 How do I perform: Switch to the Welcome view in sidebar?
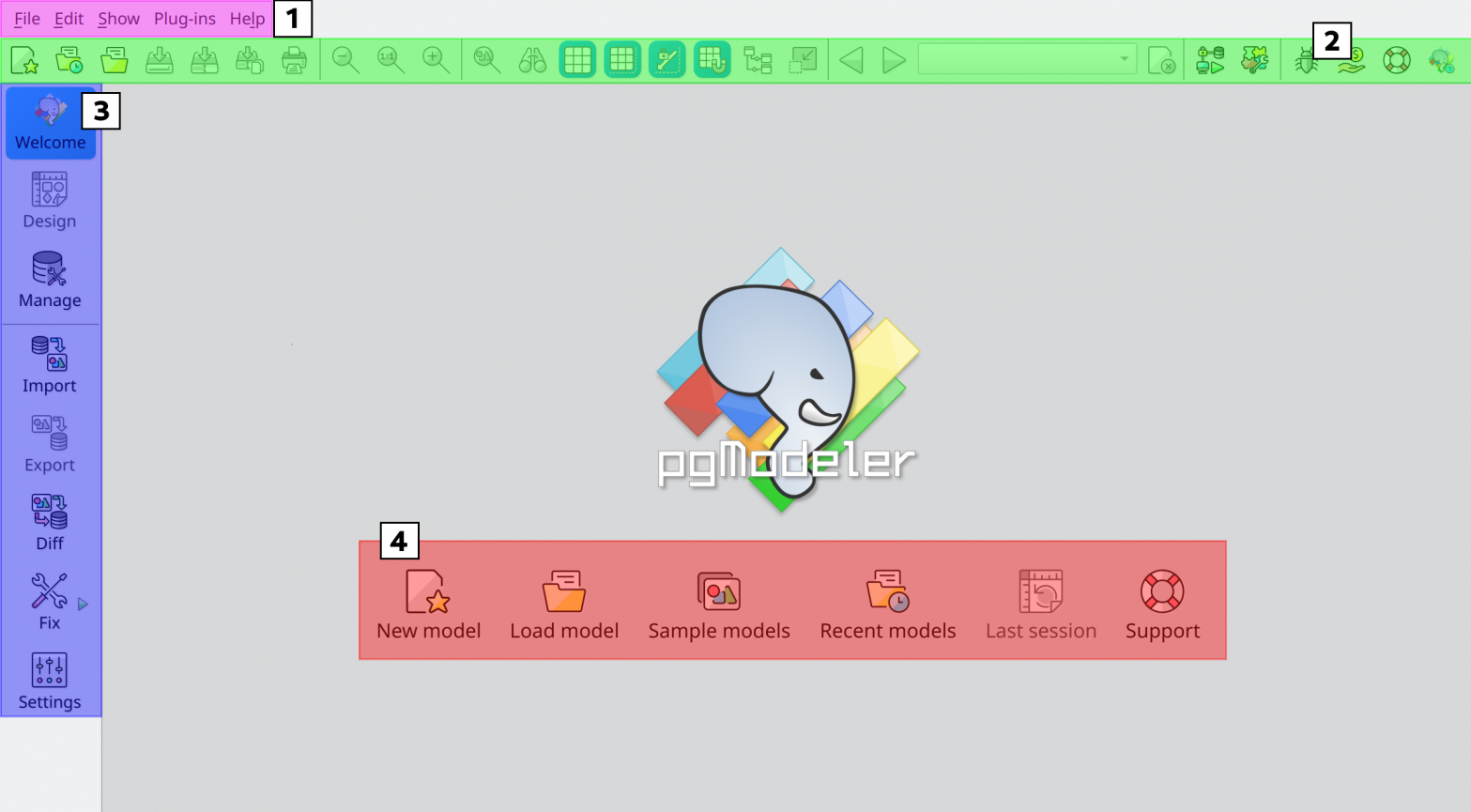coord(51,122)
